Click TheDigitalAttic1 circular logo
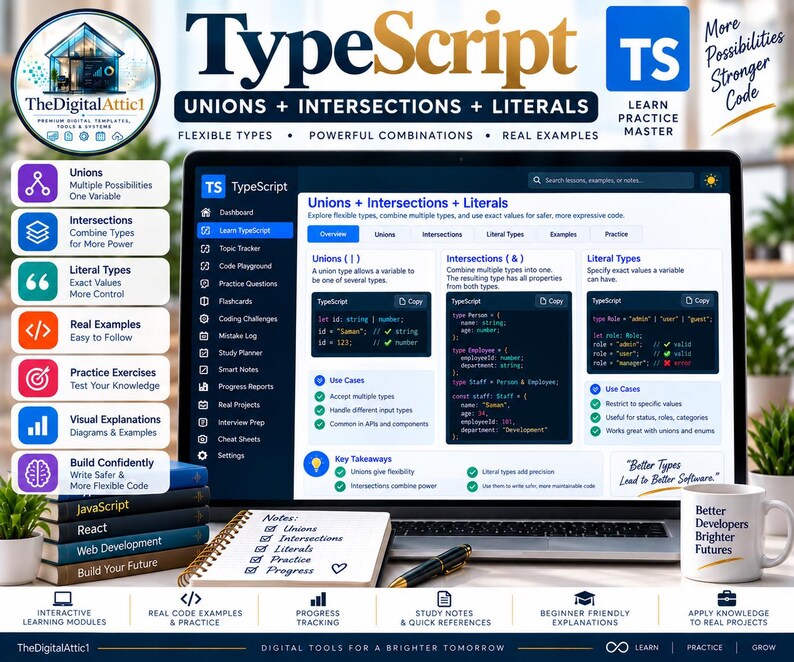This screenshot has width=794, height=662. coord(85,82)
